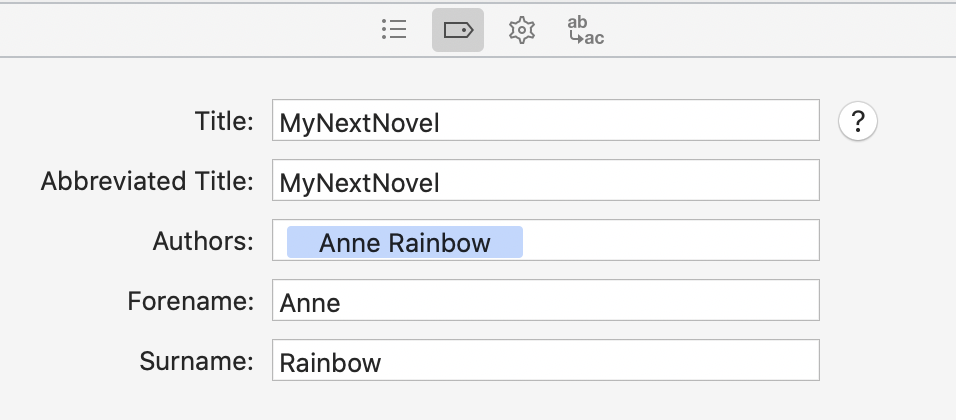This screenshot has width=956, height=420.
Task: Select the metadata tag icon
Action: click(458, 30)
